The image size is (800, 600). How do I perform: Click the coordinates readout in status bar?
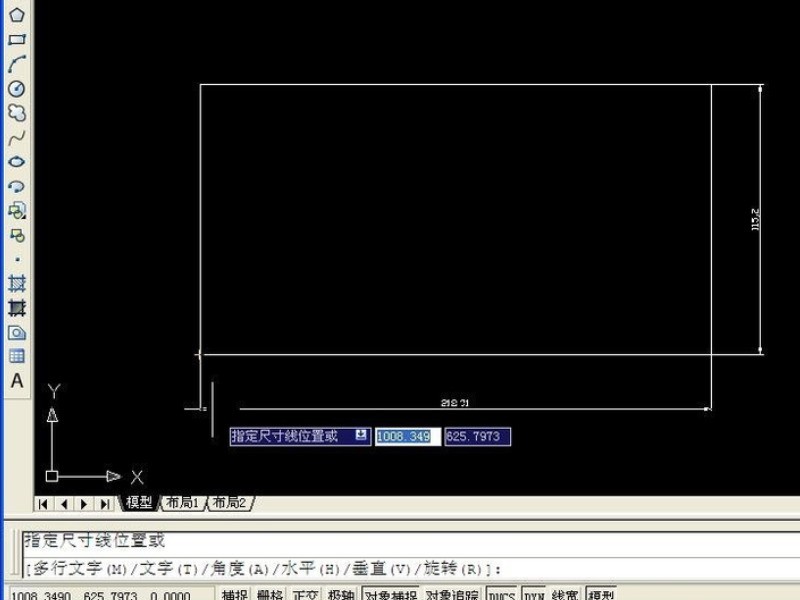coord(101,595)
